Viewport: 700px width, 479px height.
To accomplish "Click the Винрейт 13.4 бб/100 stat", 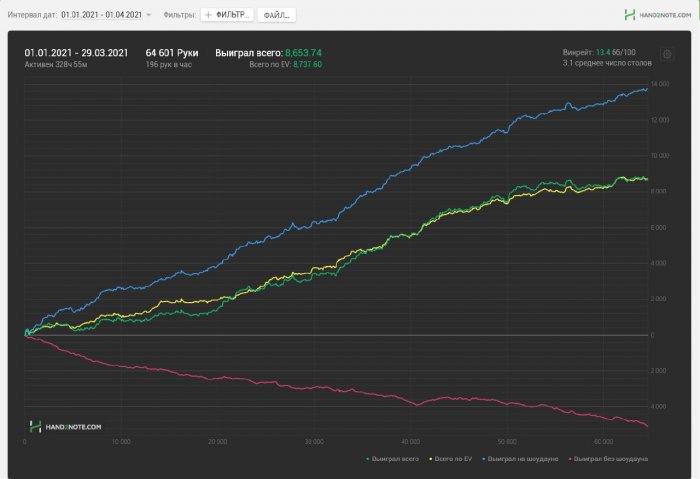I will 599,52.
